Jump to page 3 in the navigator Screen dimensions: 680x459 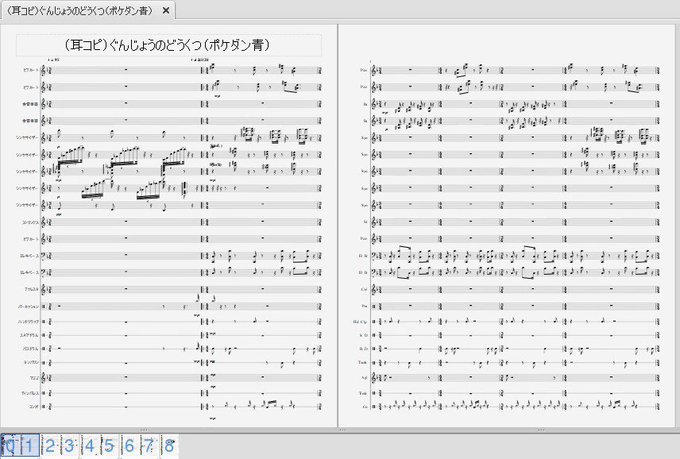point(70,446)
